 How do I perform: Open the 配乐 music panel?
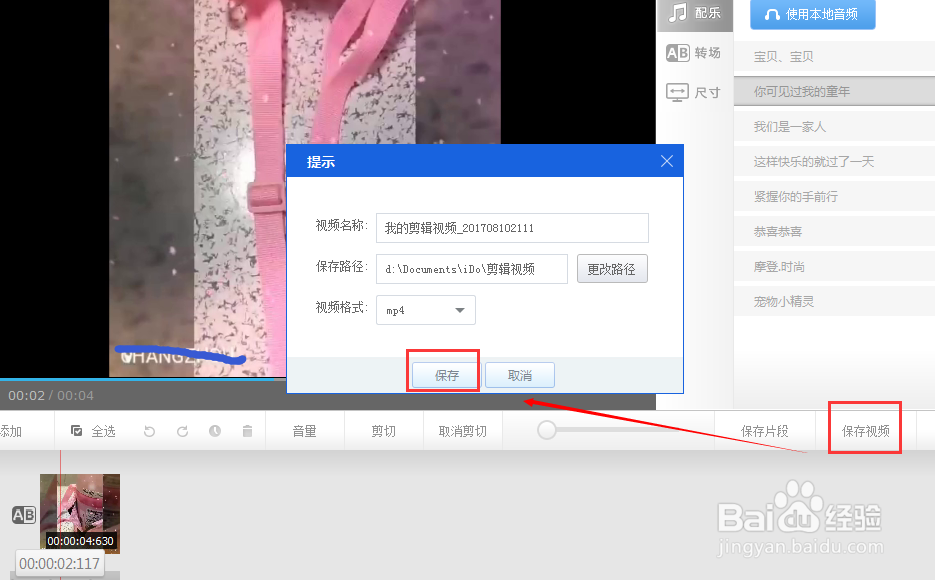coord(694,14)
